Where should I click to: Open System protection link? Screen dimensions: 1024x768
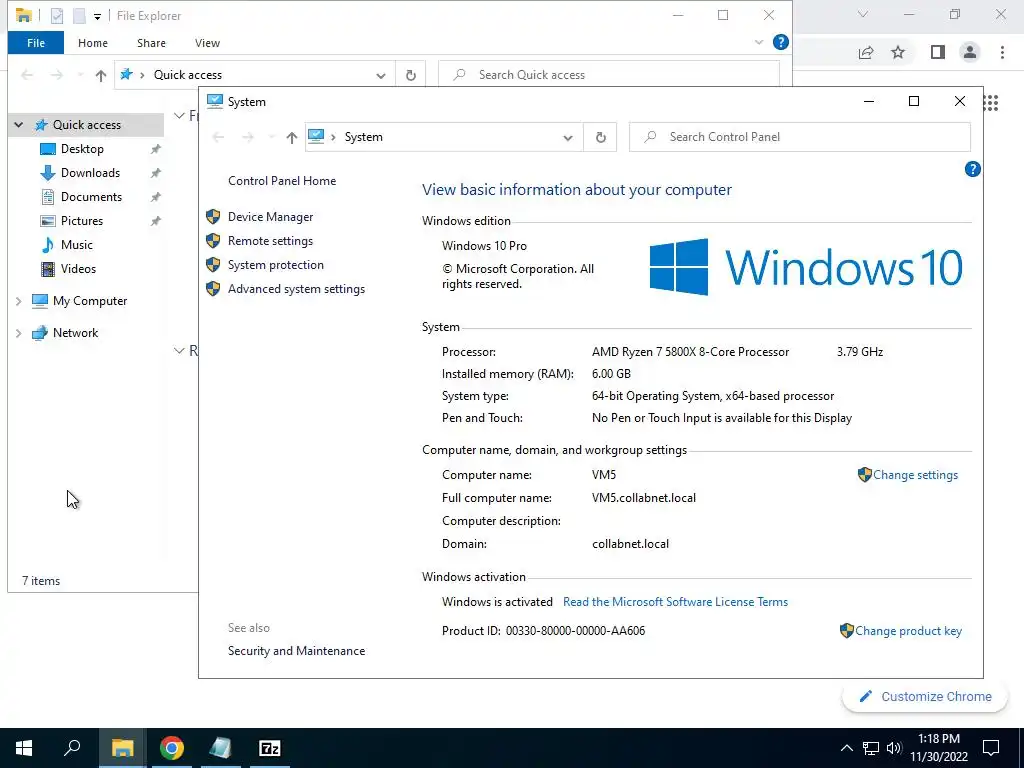pyautogui.click(x=275, y=264)
